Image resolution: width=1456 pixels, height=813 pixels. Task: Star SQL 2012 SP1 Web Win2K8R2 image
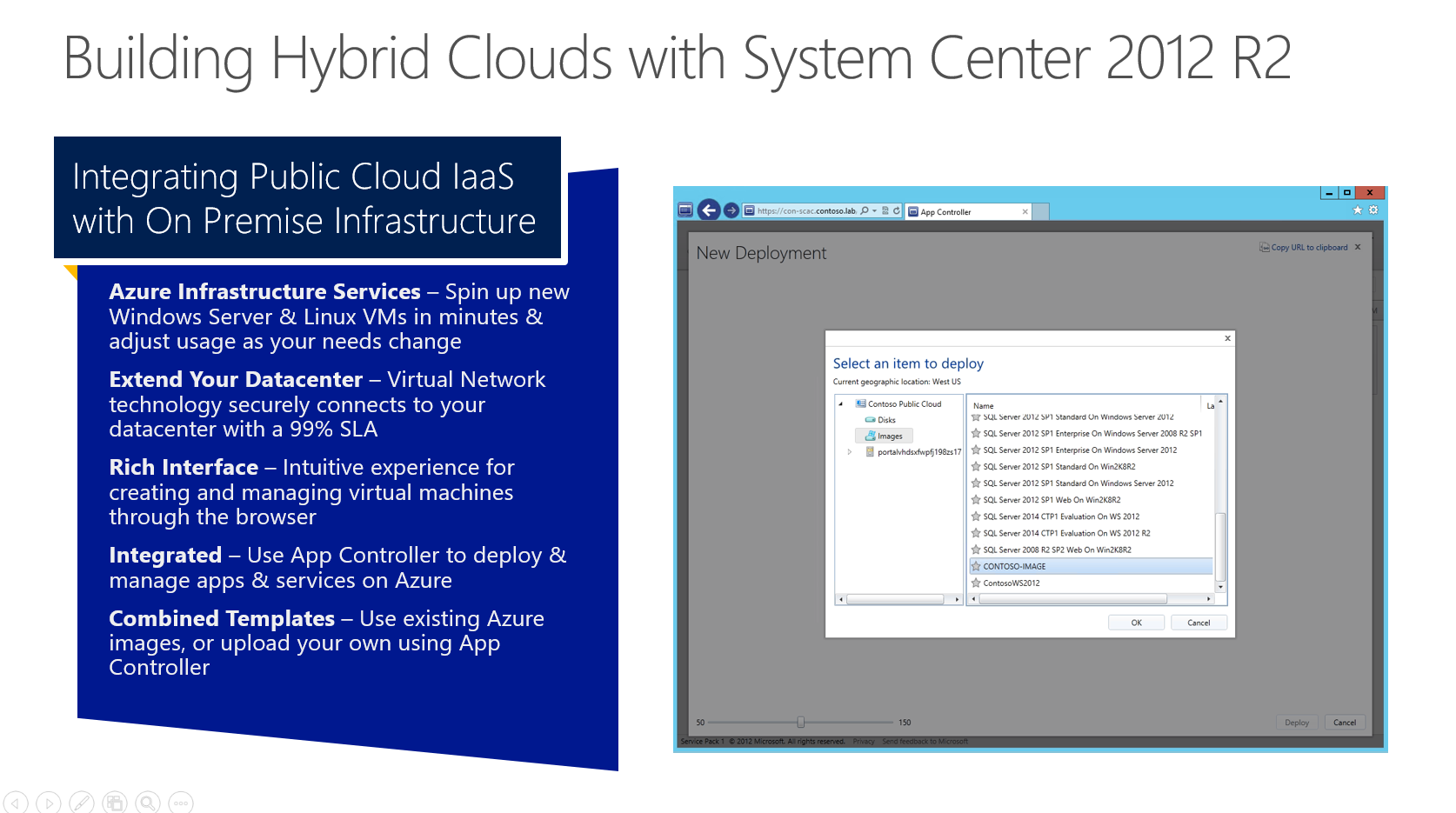[976, 500]
